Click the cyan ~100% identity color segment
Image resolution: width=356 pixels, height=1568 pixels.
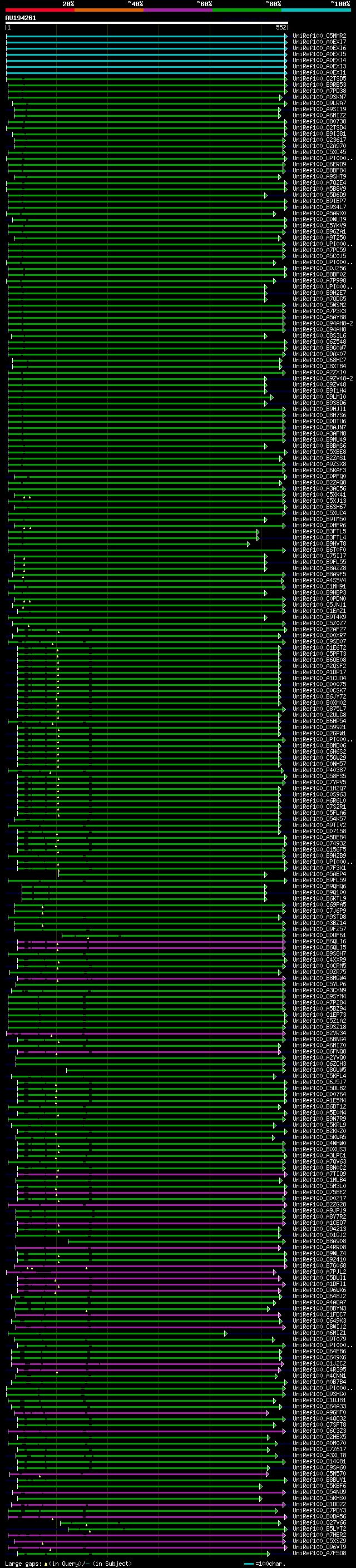click(317, 10)
